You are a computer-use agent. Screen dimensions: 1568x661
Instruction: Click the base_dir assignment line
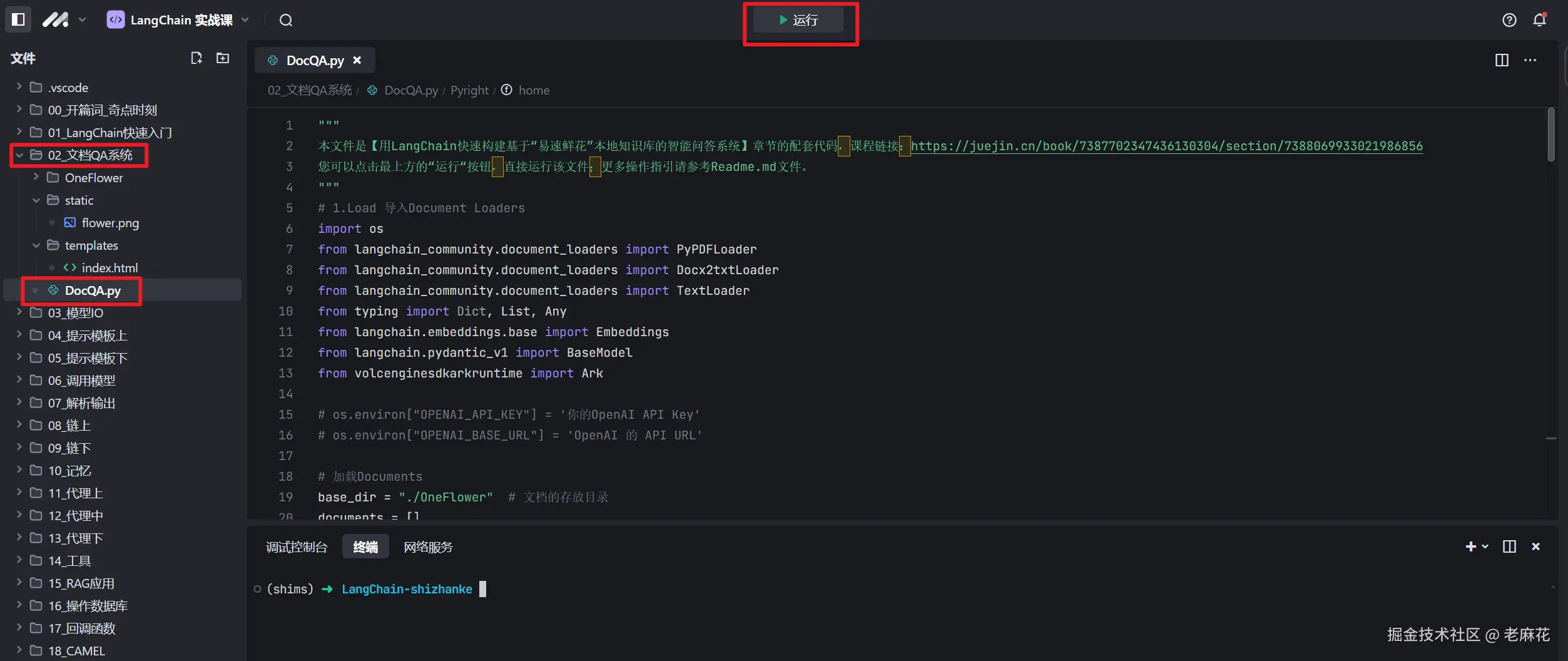463,497
